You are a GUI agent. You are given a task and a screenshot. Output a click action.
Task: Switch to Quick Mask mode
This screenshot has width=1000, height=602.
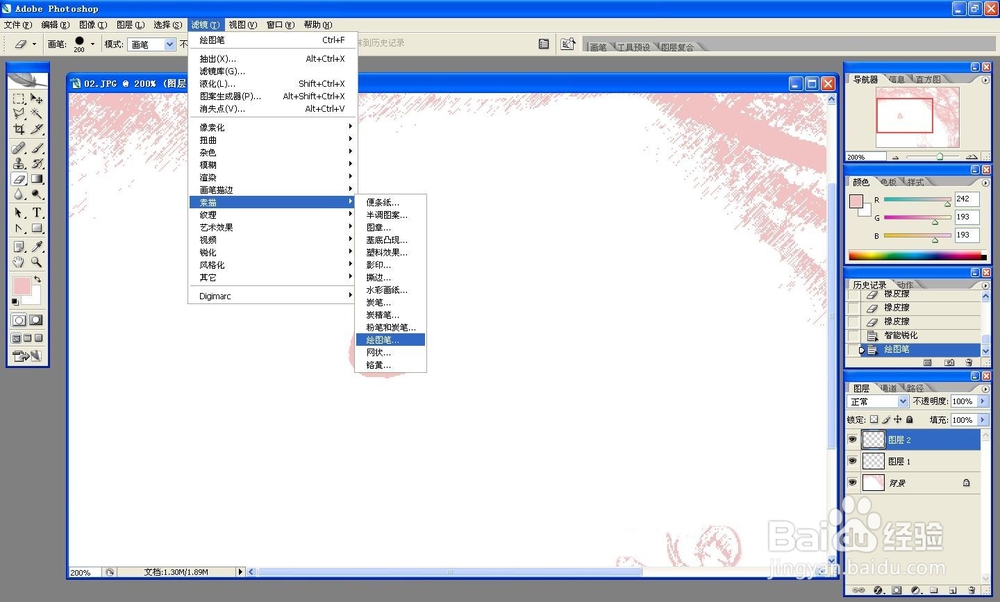point(36,320)
